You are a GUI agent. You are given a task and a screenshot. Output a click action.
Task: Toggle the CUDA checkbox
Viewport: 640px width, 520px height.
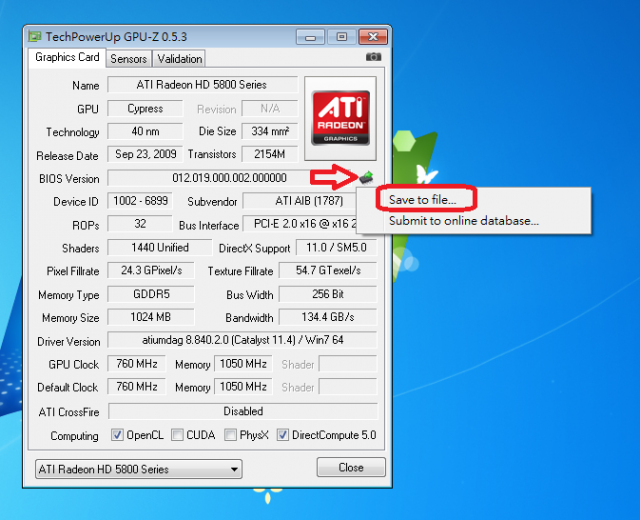click(177, 435)
